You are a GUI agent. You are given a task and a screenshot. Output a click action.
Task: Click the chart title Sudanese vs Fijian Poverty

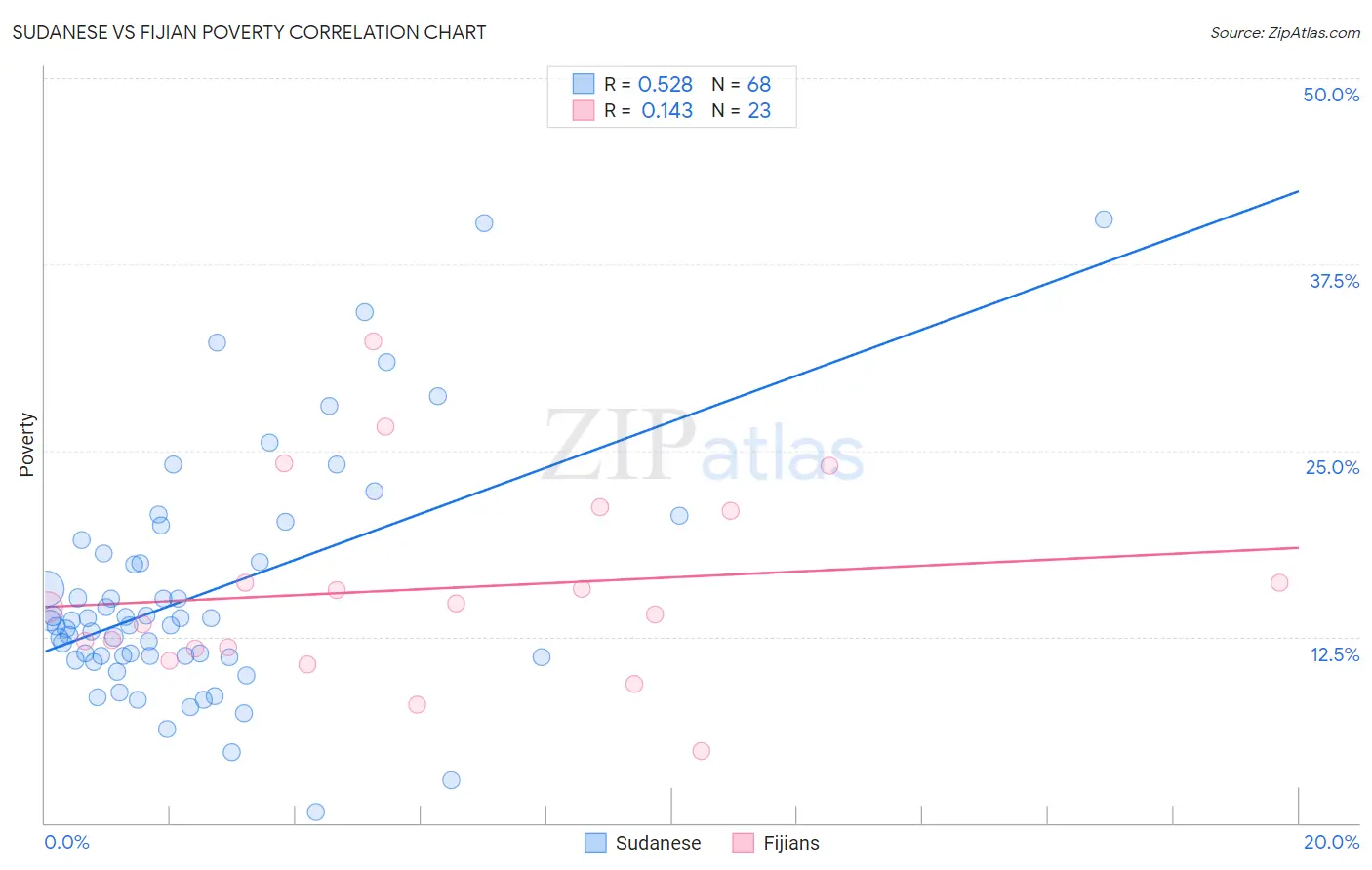(249, 32)
